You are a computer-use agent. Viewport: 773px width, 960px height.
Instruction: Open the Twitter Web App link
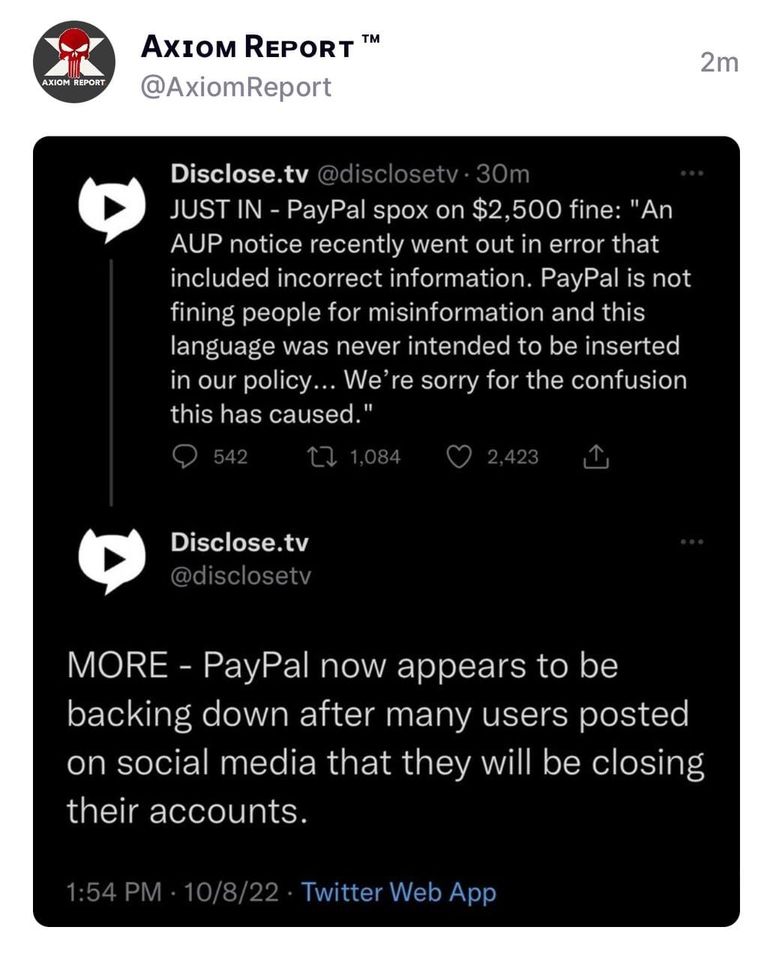[x=398, y=892]
